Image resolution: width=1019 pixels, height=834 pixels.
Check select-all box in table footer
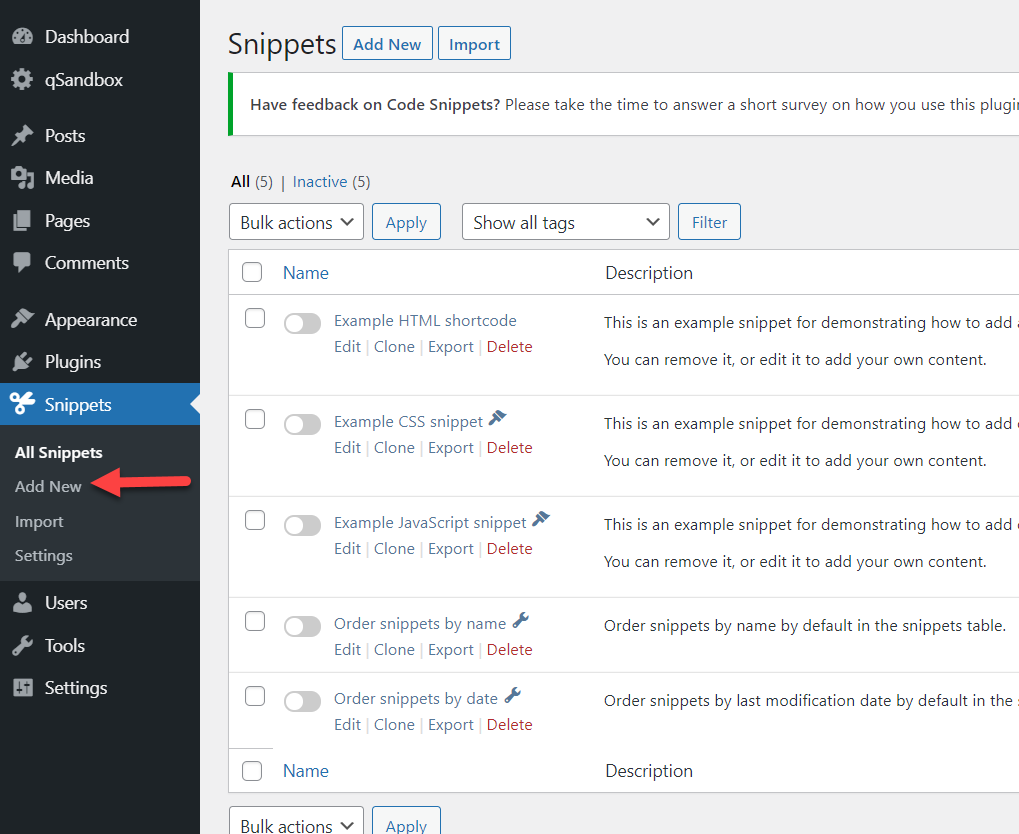252,771
